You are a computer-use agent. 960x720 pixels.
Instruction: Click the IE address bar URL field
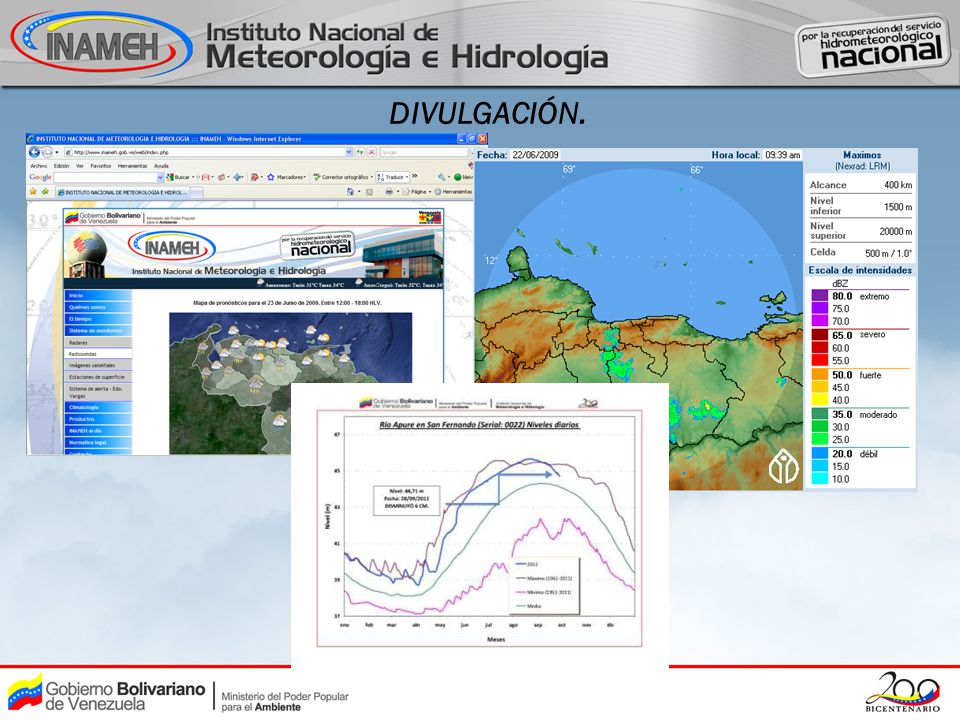pos(205,152)
